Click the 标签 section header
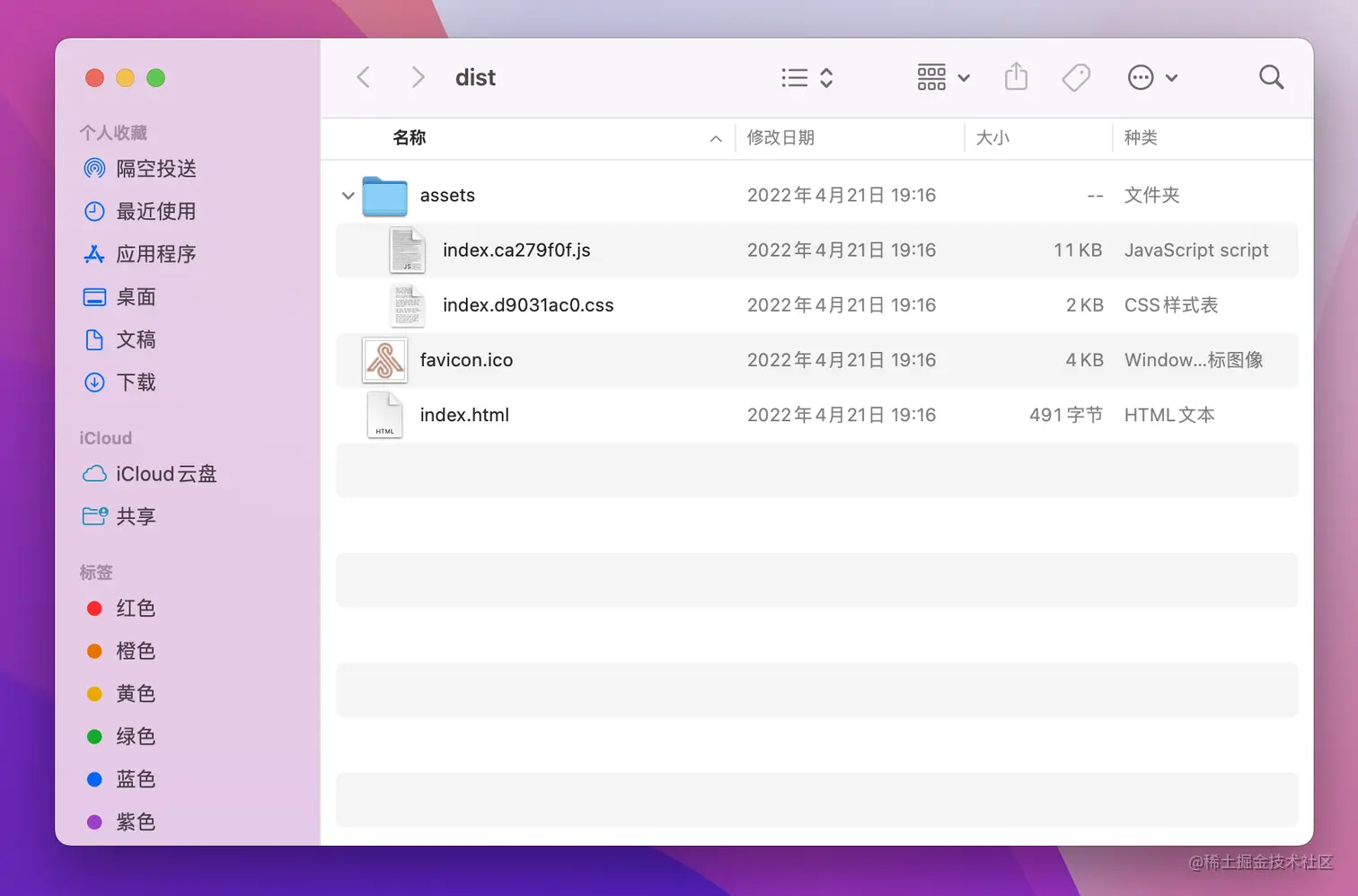The height and width of the screenshot is (896, 1358). (x=96, y=572)
